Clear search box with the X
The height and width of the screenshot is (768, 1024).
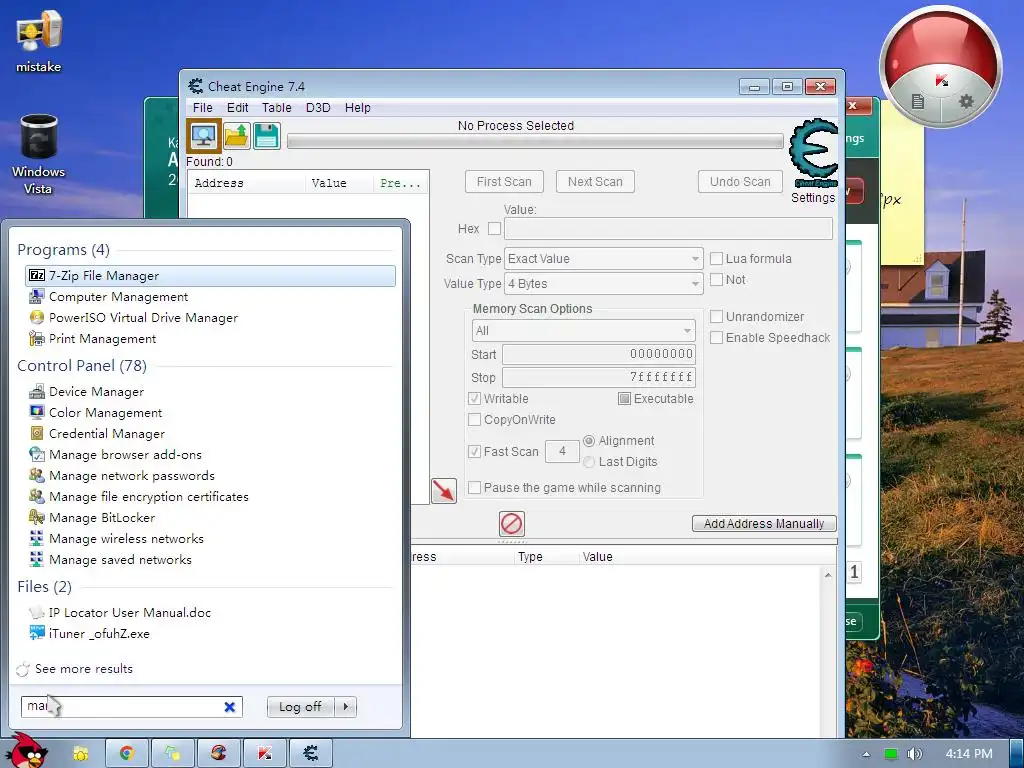click(229, 707)
